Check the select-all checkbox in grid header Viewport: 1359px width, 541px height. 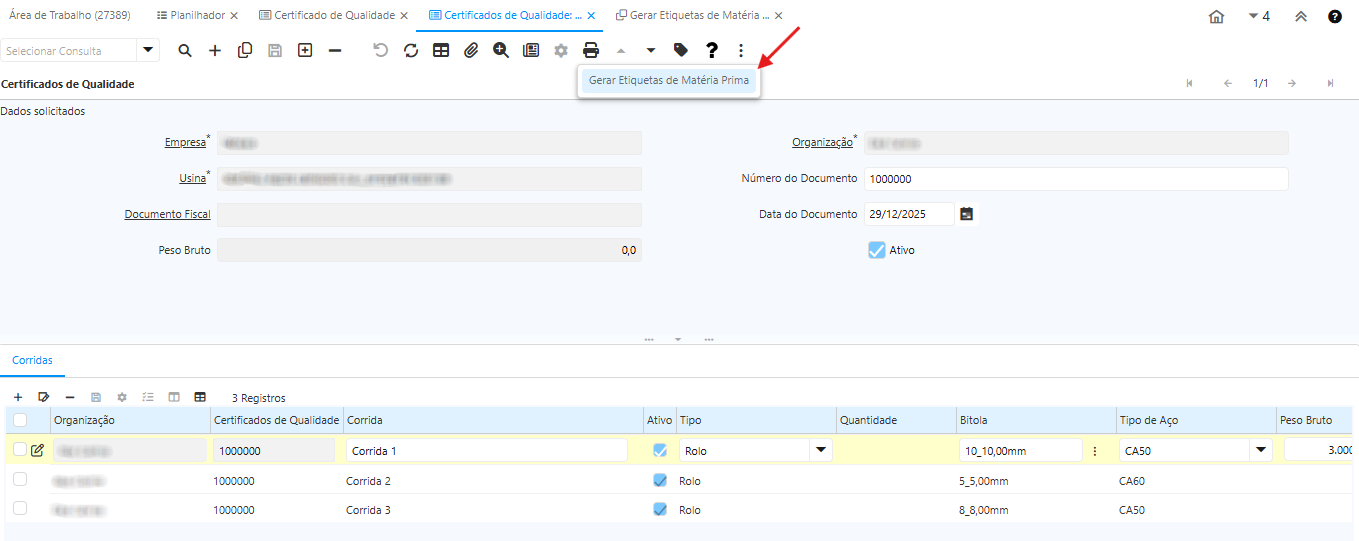(20, 421)
